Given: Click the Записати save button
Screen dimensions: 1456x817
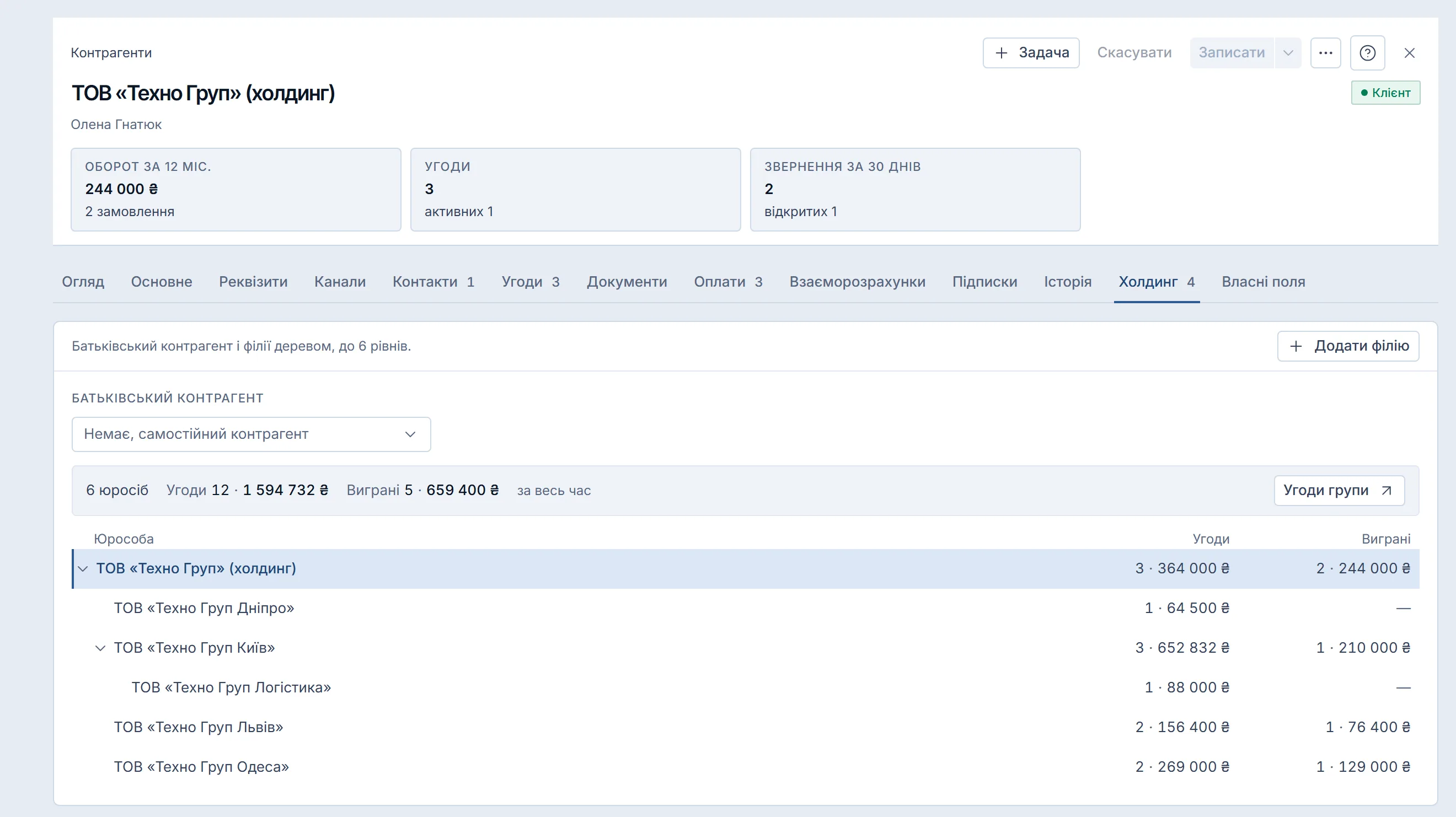Looking at the screenshot, I should (1232, 53).
